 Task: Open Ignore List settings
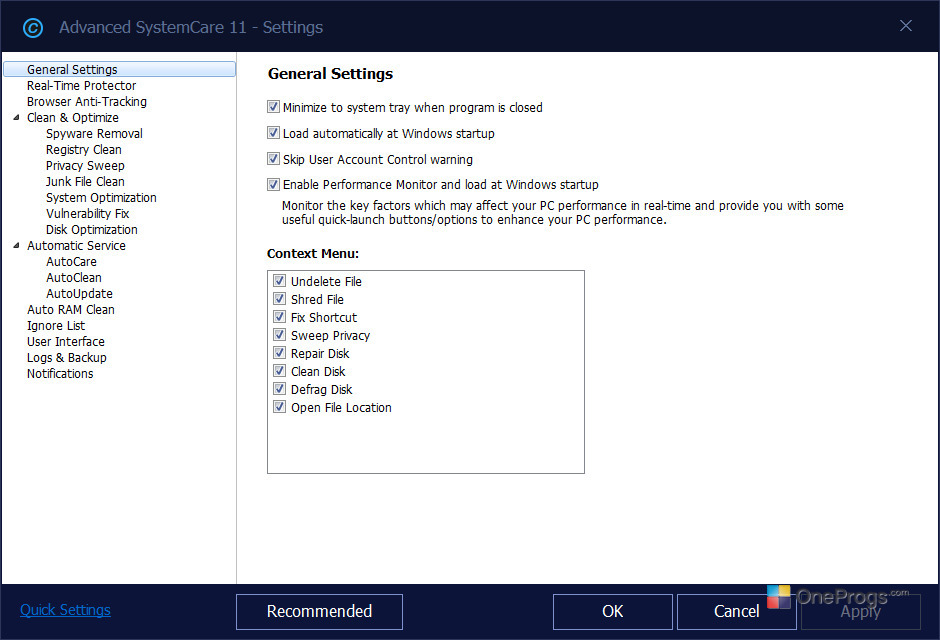56,325
